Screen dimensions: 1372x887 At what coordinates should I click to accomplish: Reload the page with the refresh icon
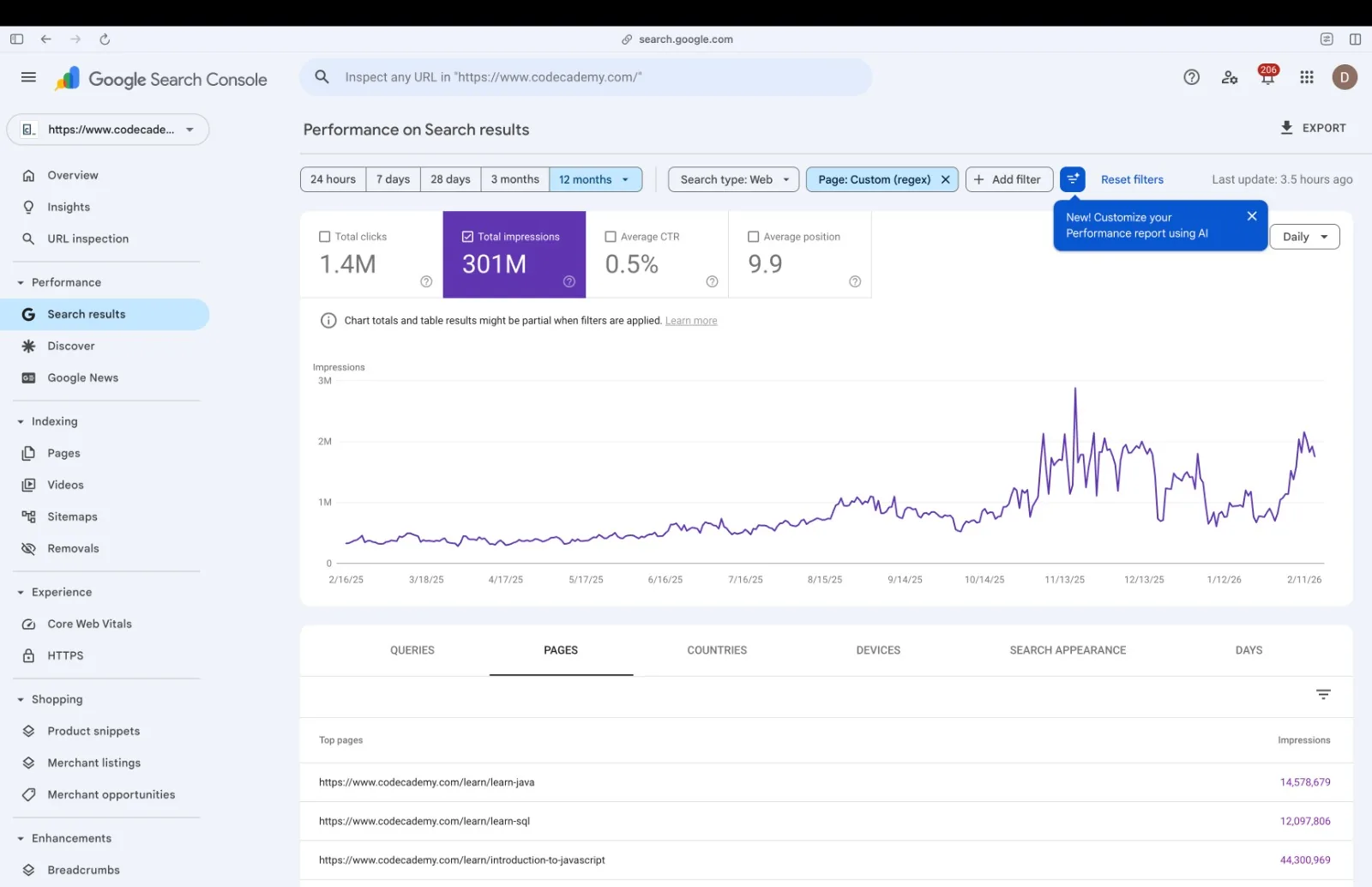[x=105, y=39]
